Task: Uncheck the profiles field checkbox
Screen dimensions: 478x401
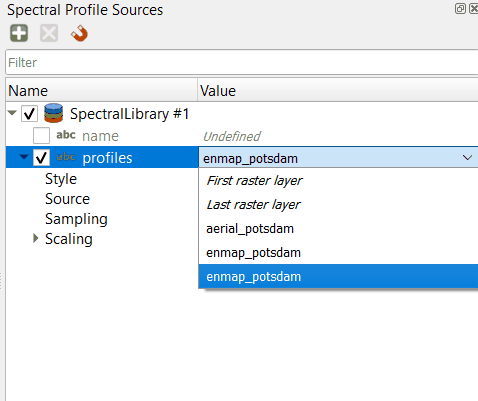Action: tap(41, 157)
